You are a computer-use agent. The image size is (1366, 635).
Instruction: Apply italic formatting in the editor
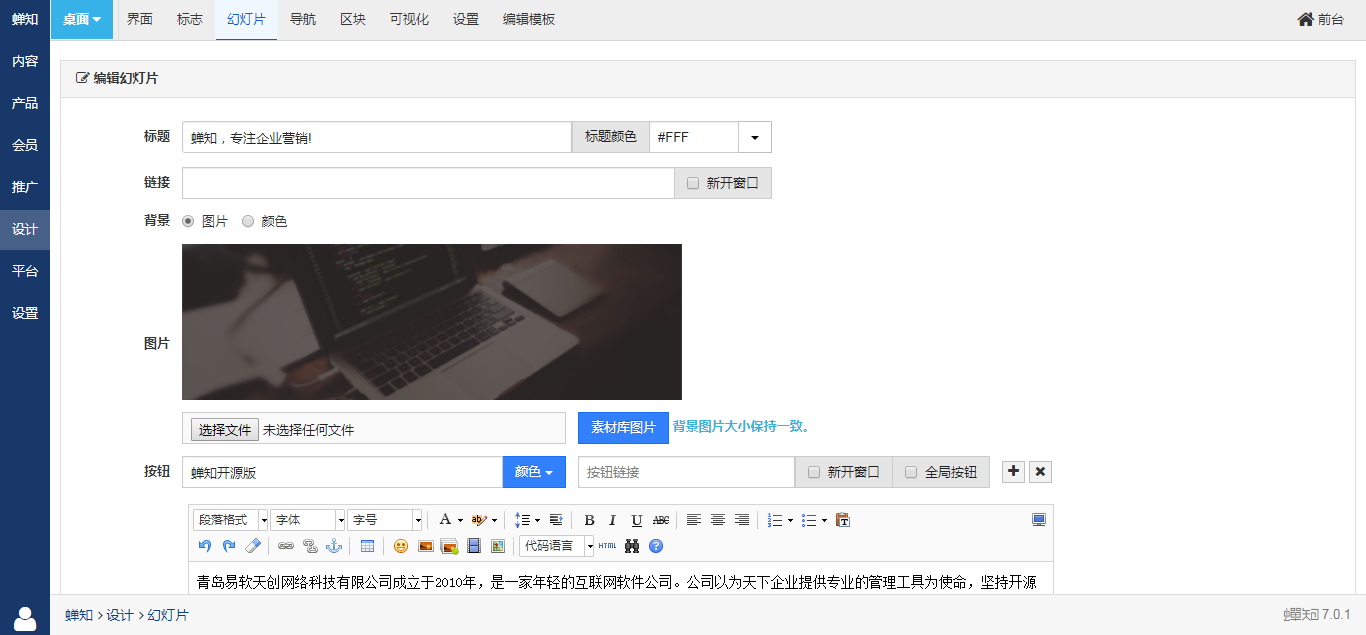[x=612, y=520]
